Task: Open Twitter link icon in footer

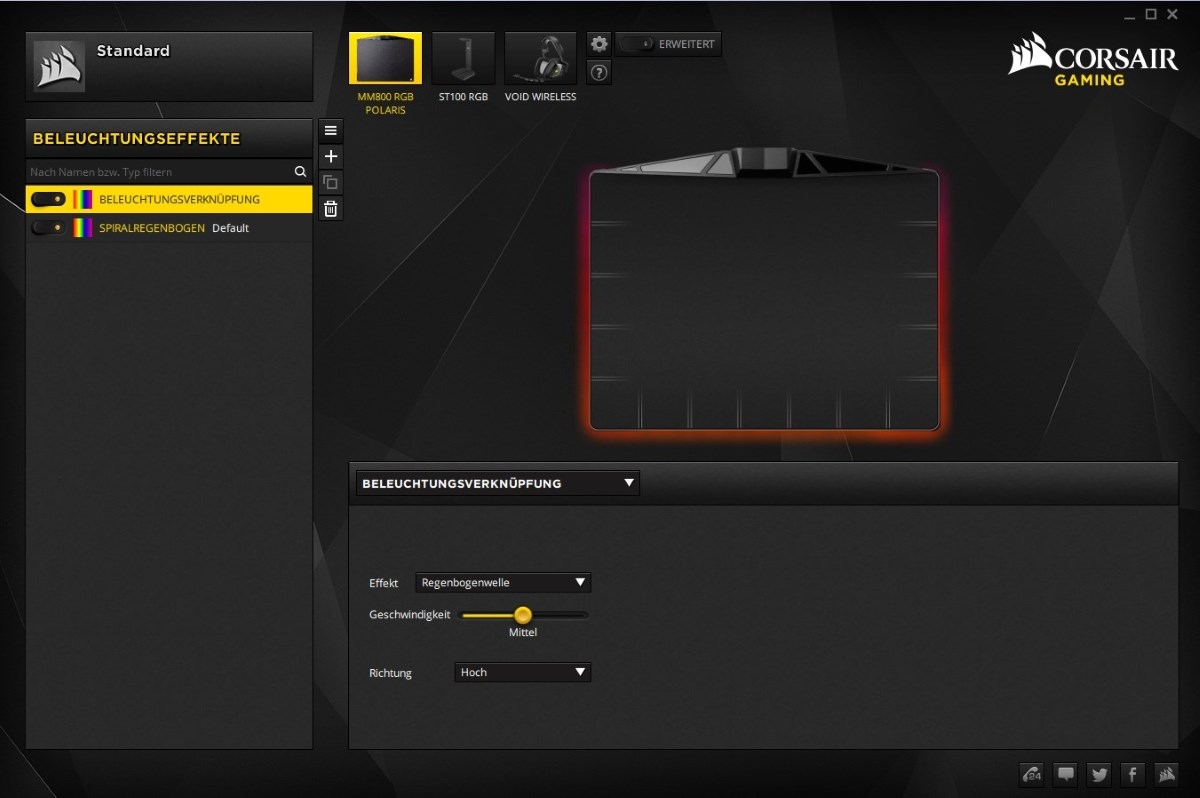Action: (x=1099, y=773)
